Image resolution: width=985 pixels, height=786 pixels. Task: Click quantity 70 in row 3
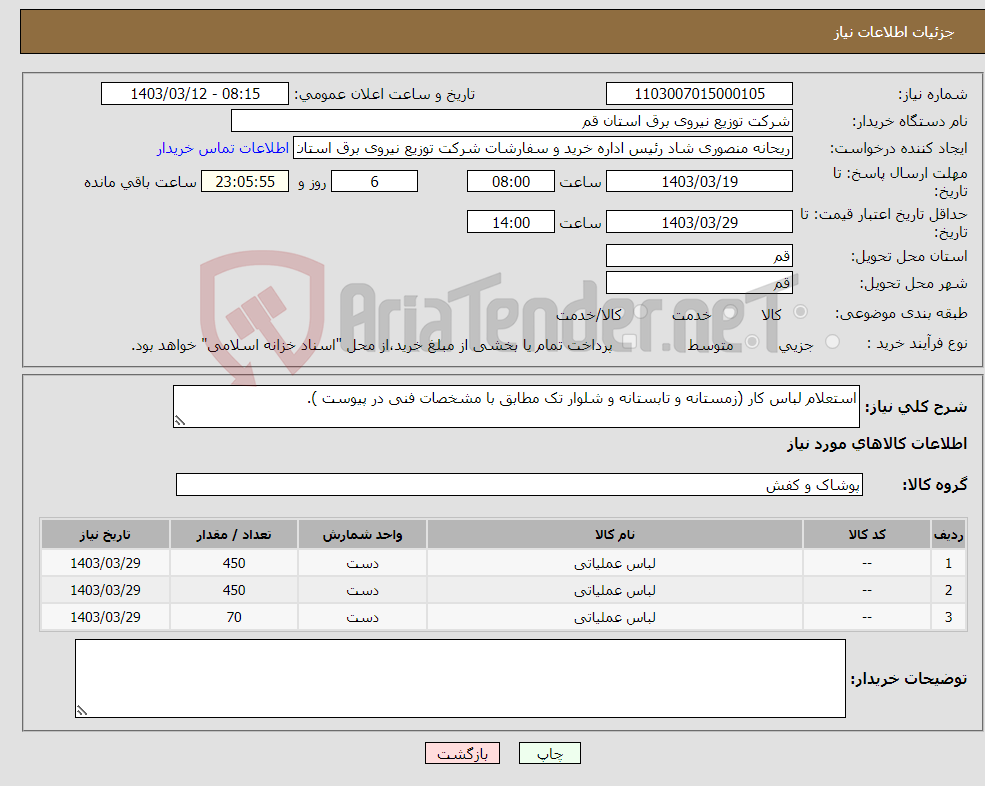click(x=234, y=618)
